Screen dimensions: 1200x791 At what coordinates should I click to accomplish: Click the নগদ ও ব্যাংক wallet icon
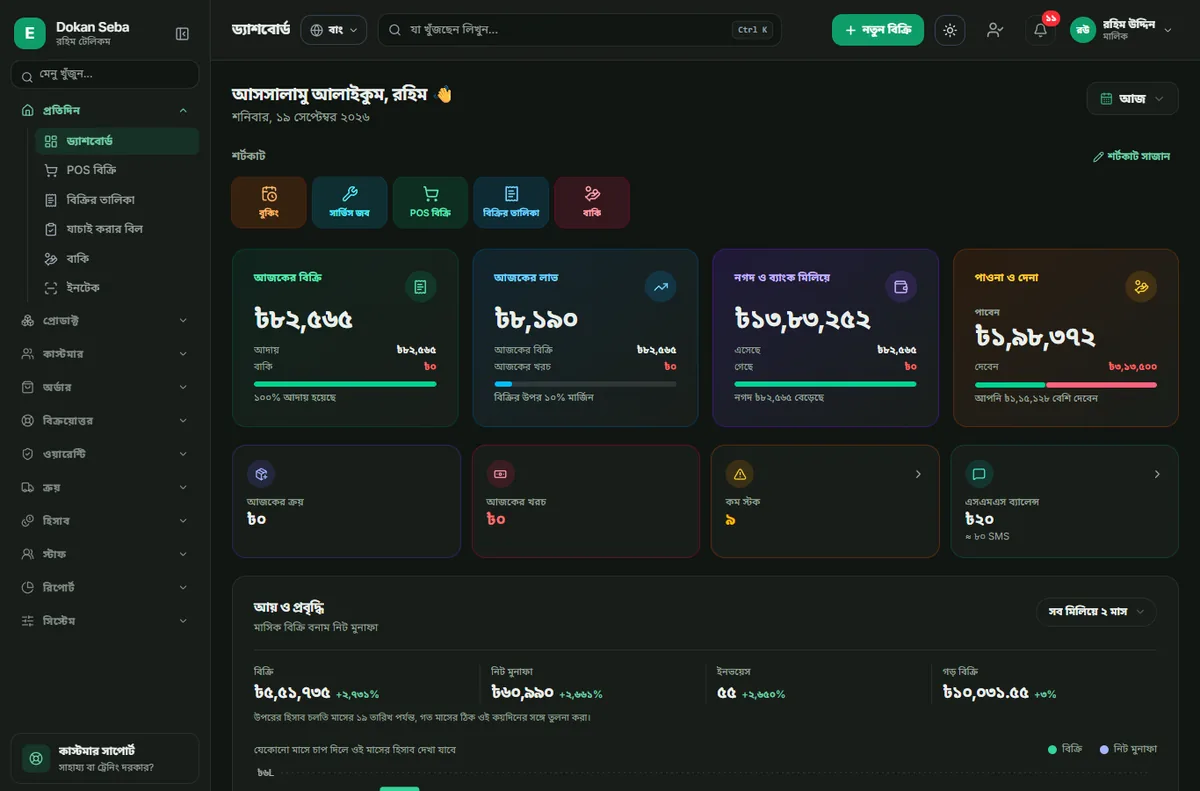(900, 287)
